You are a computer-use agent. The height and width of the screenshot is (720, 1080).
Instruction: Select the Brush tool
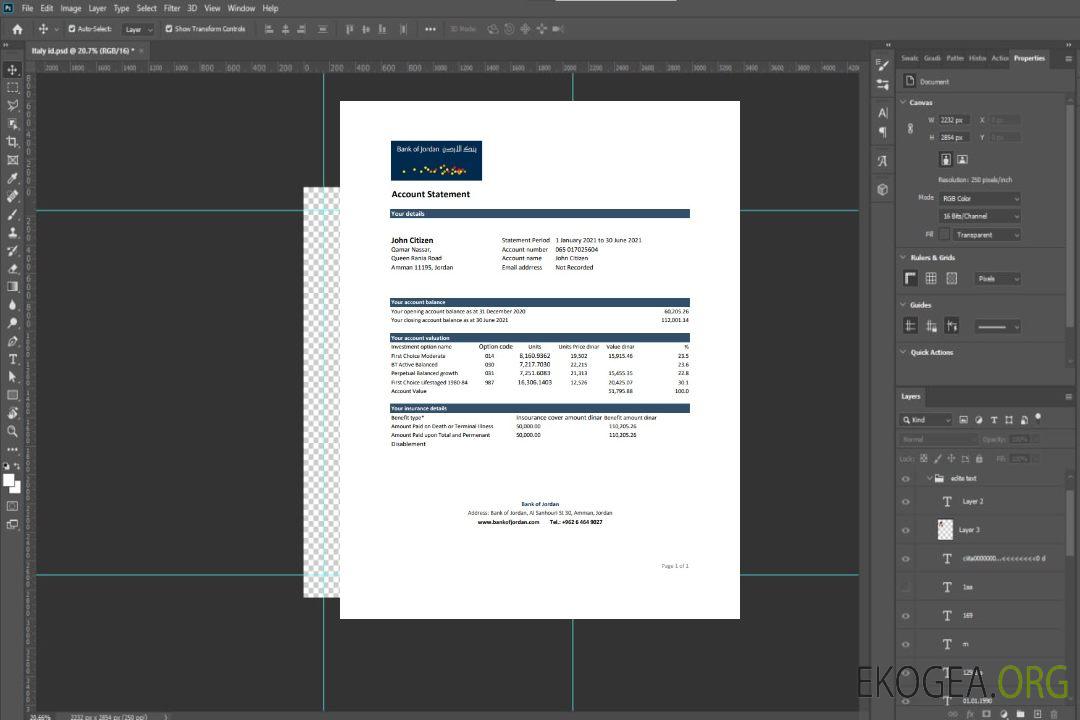(x=12, y=214)
